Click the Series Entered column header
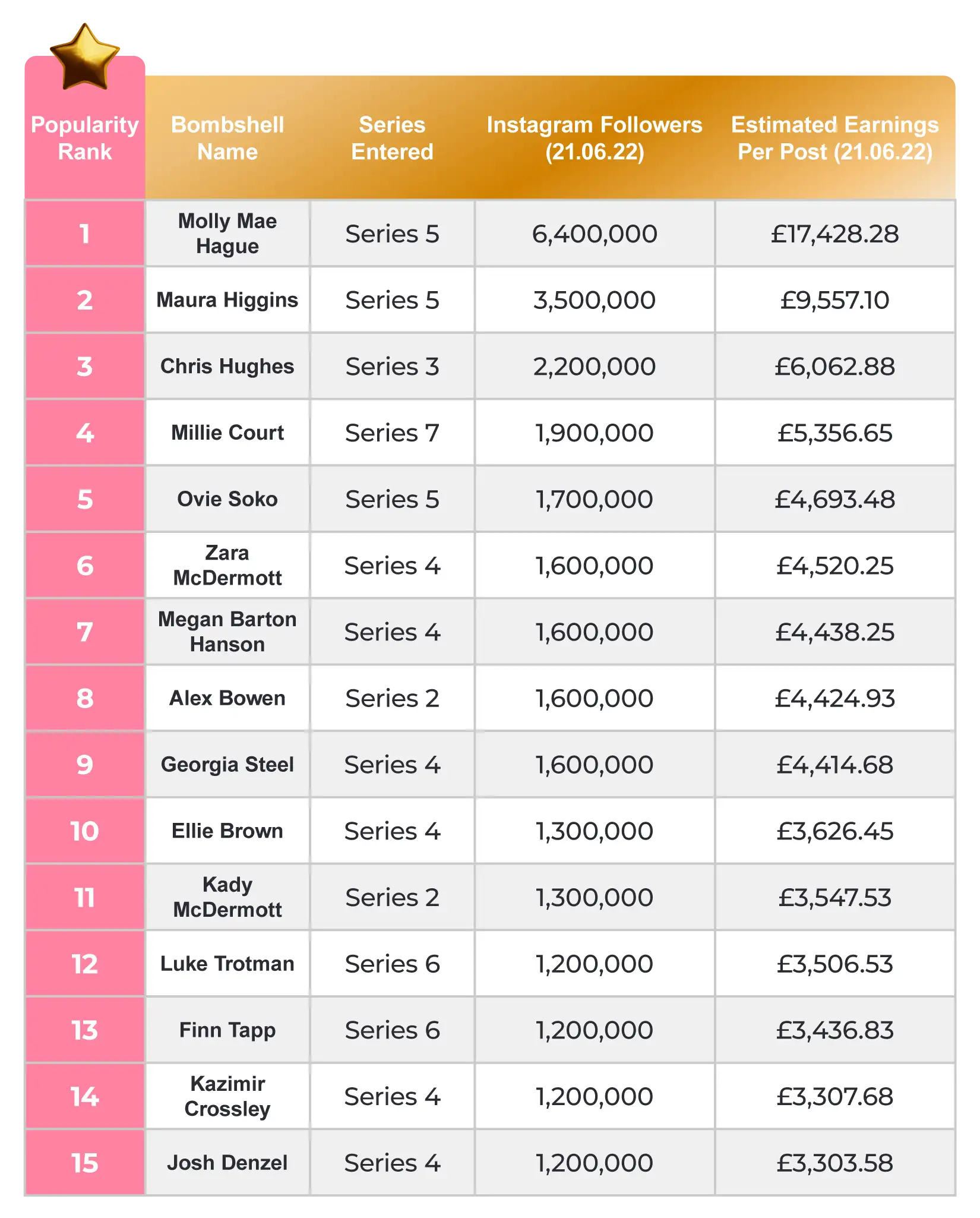980x1218 pixels. (x=392, y=138)
